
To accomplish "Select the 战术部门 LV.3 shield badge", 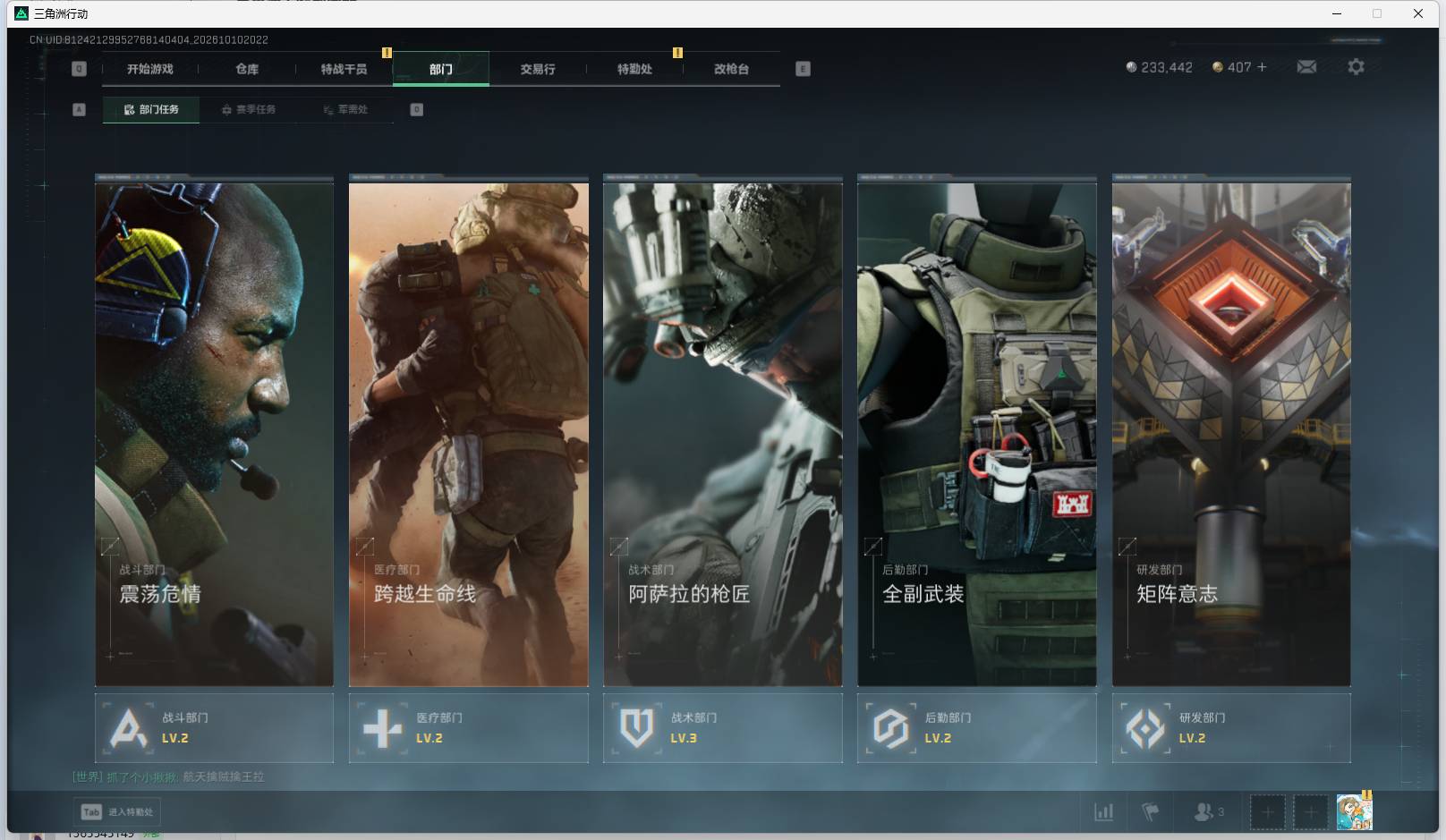I will tap(722, 728).
